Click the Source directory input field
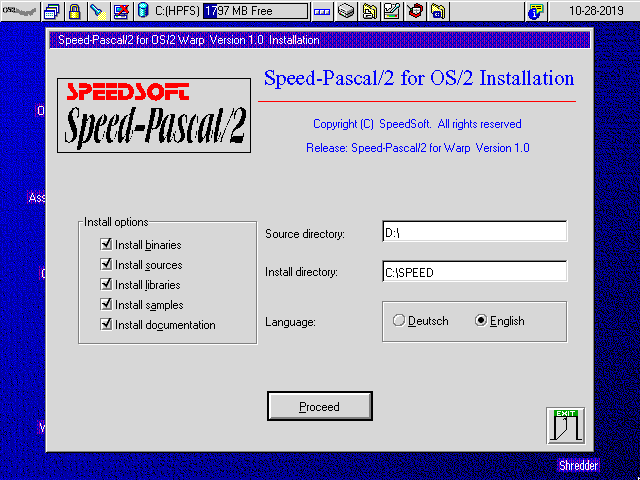 coord(475,231)
